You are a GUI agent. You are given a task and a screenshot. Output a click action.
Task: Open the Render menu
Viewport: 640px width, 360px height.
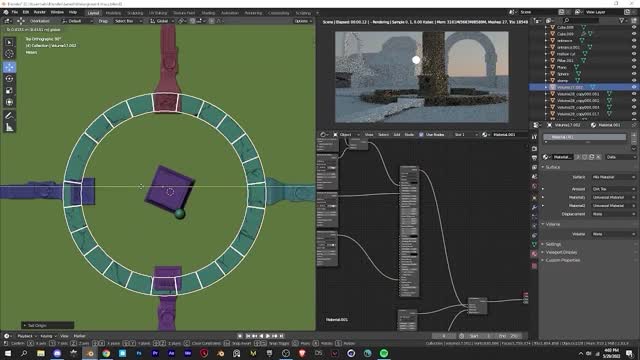40,12
